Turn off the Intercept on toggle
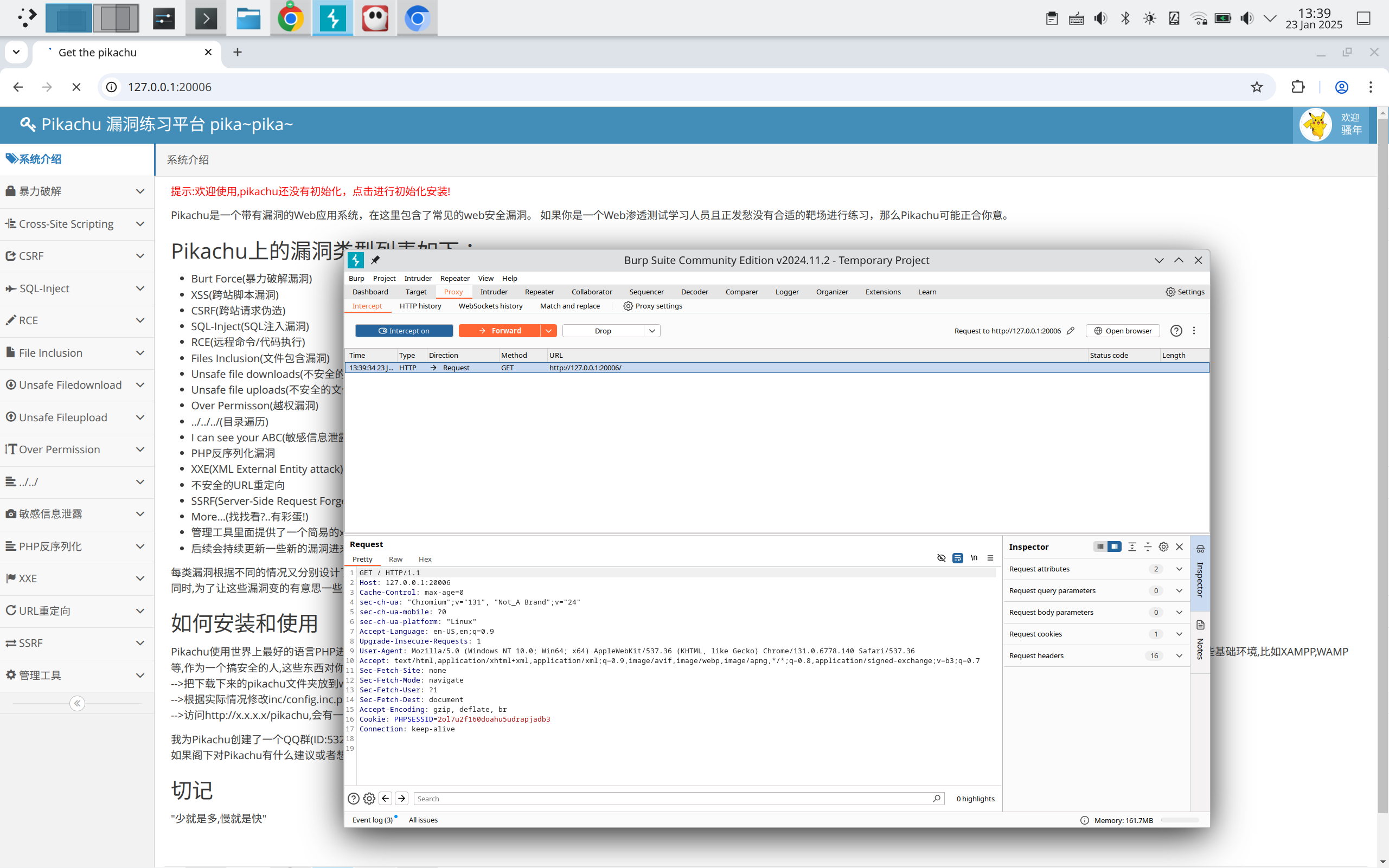The image size is (1389, 868). pyautogui.click(x=404, y=331)
